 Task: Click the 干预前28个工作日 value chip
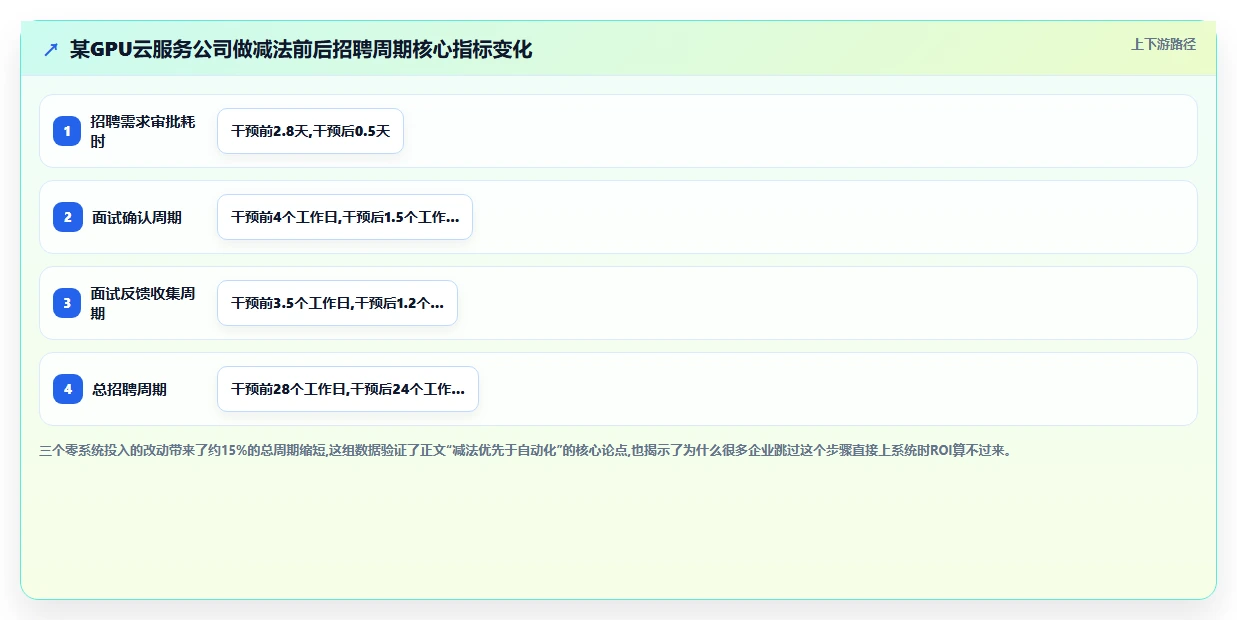point(348,389)
